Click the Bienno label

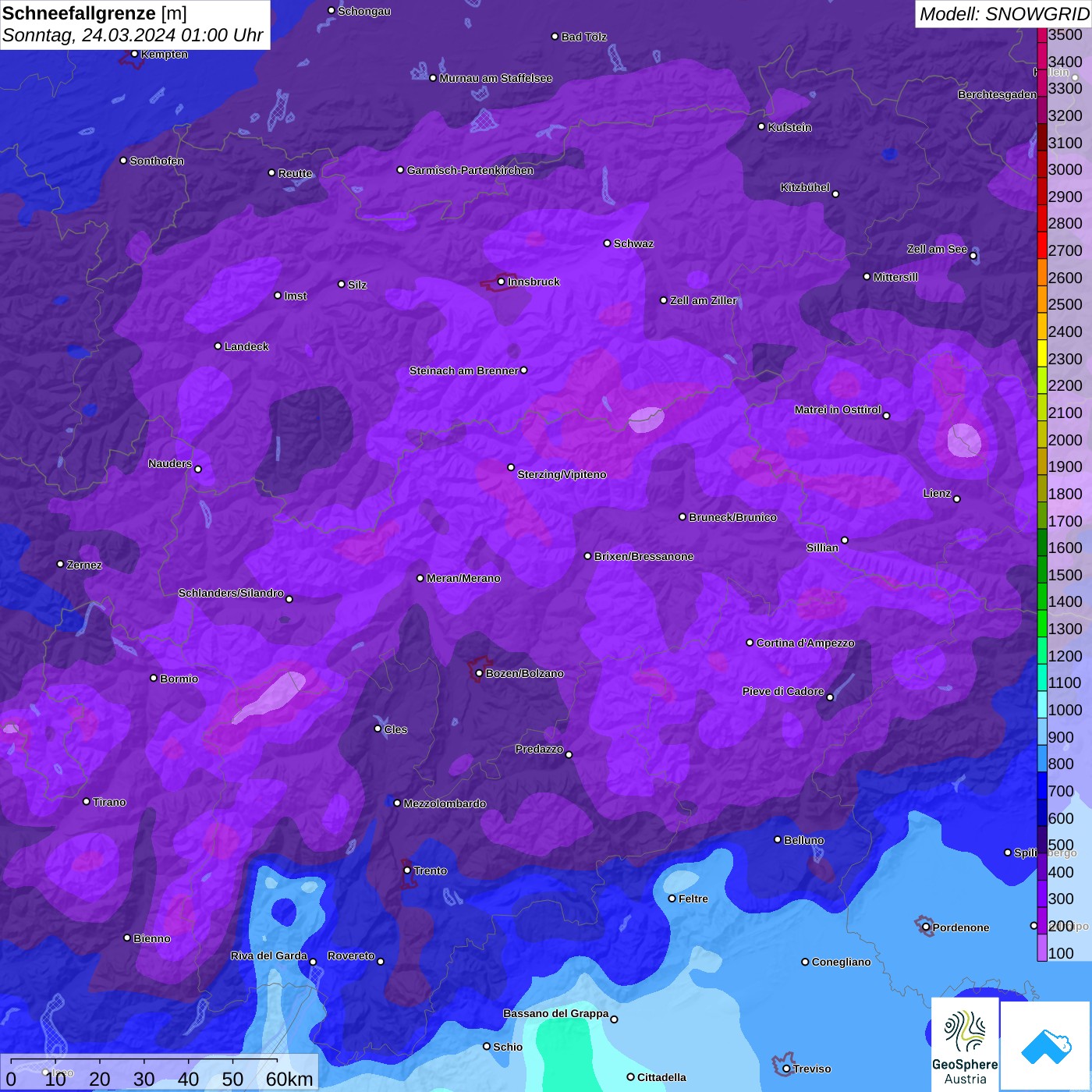tap(151, 938)
